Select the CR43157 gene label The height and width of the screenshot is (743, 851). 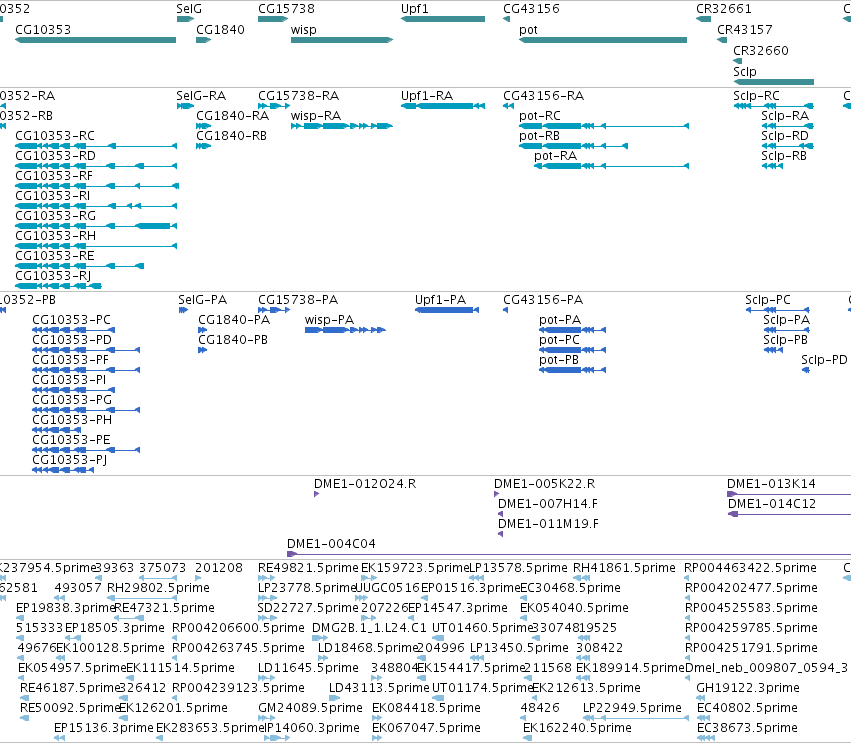coord(745,29)
